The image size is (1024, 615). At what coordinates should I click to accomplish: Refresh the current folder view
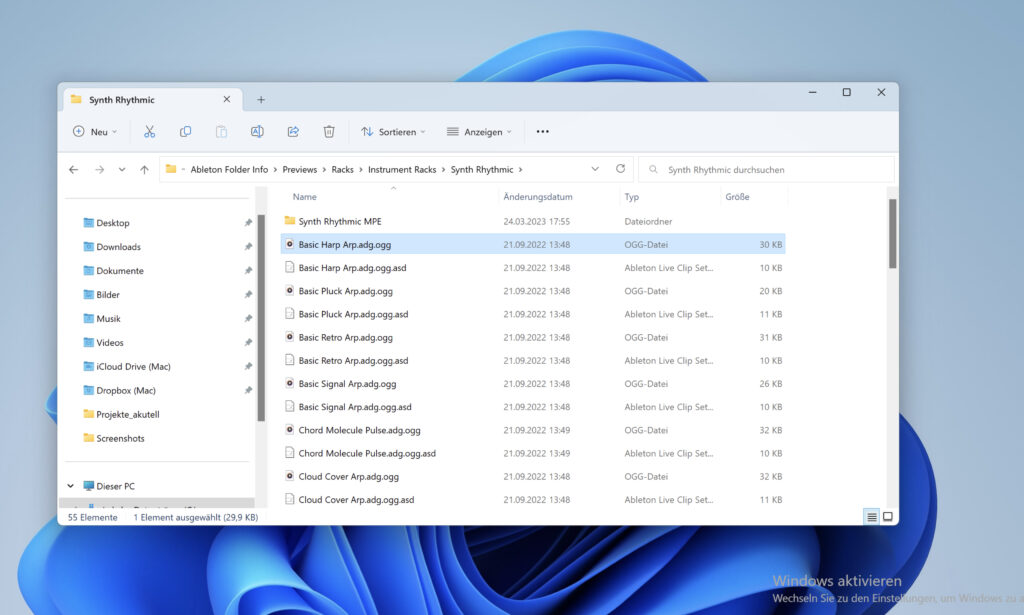(620, 169)
